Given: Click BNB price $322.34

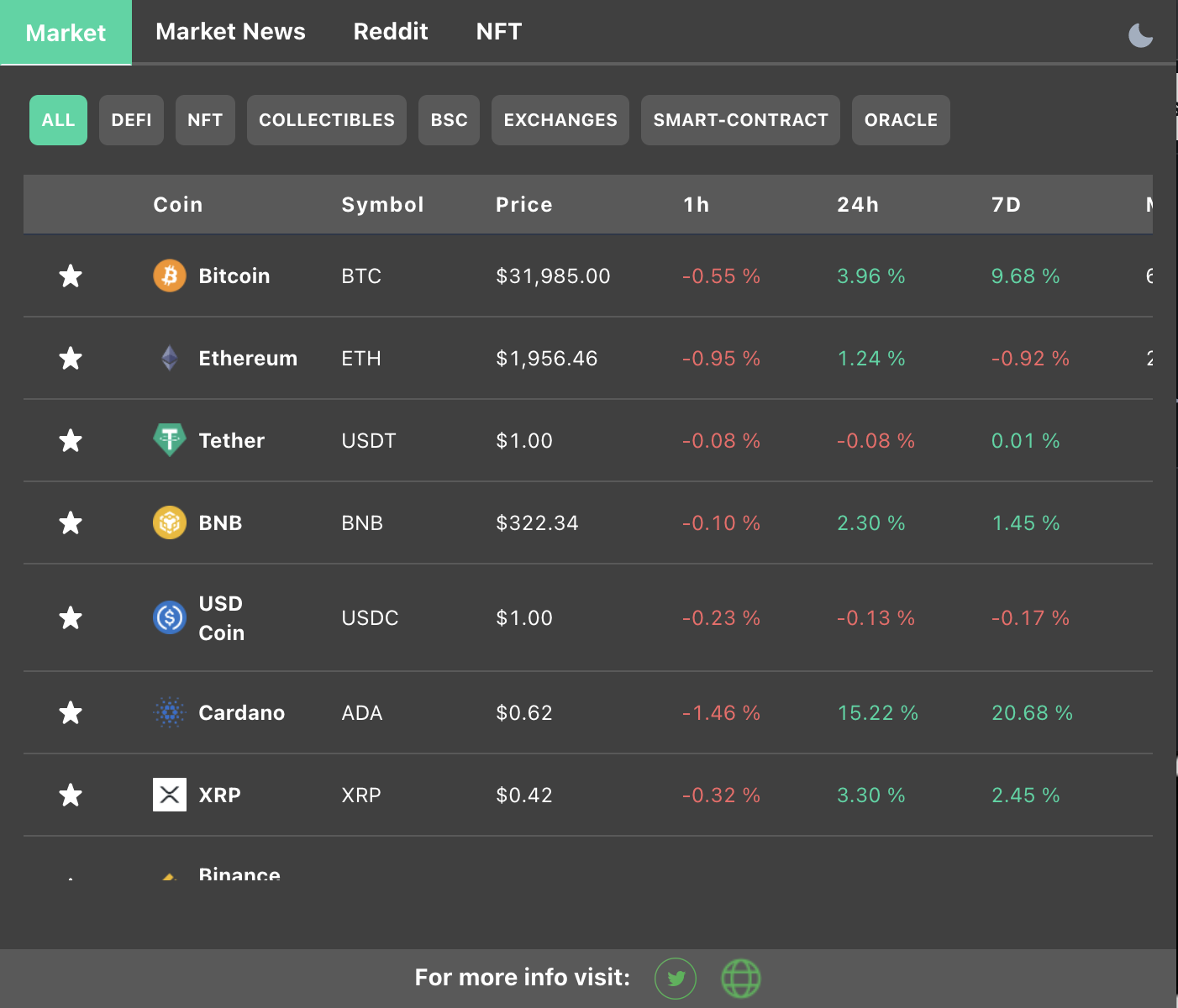Looking at the screenshot, I should (x=538, y=522).
